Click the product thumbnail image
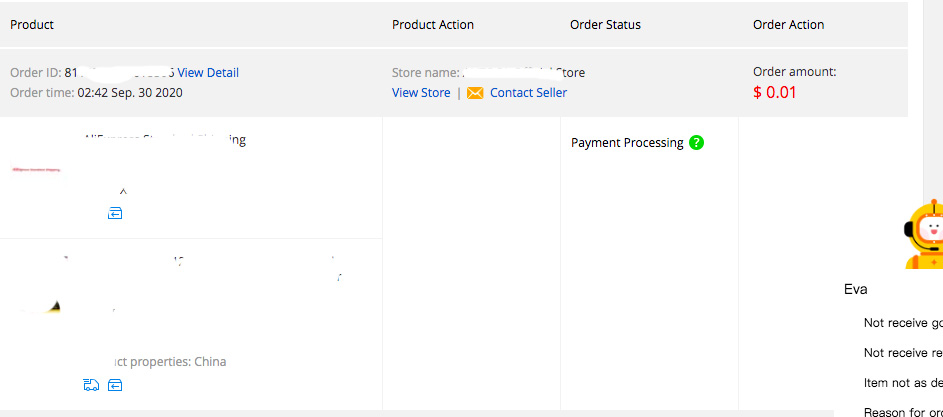 [x=39, y=306]
